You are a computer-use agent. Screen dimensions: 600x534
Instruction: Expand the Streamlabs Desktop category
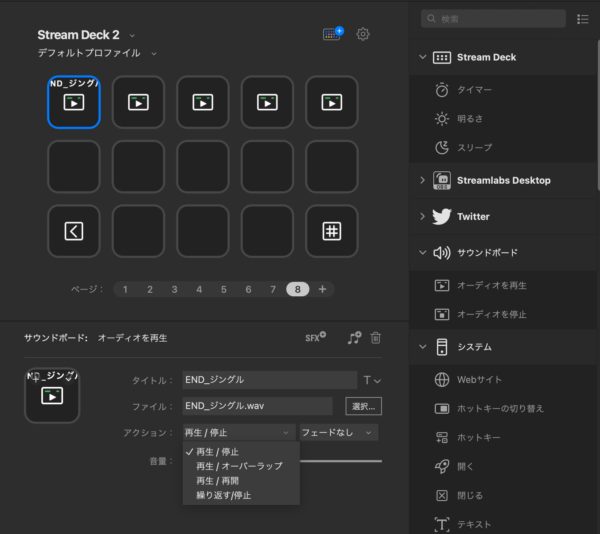423,181
